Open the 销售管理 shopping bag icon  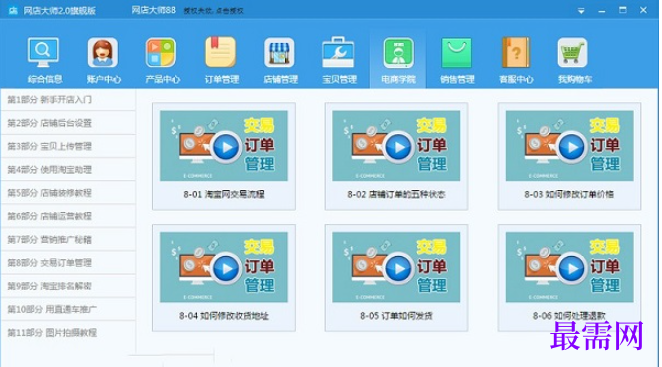pos(456,52)
